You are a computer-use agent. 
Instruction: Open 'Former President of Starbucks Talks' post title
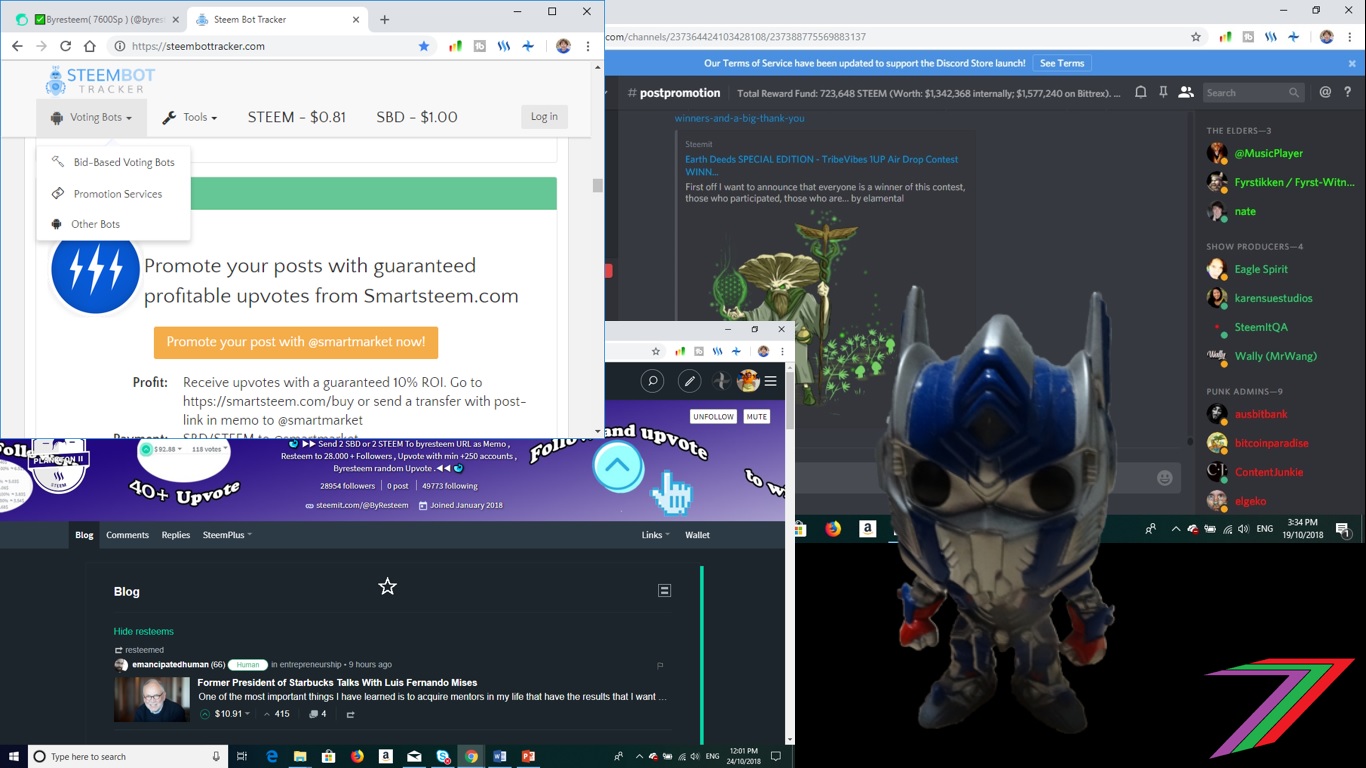(337, 683)
